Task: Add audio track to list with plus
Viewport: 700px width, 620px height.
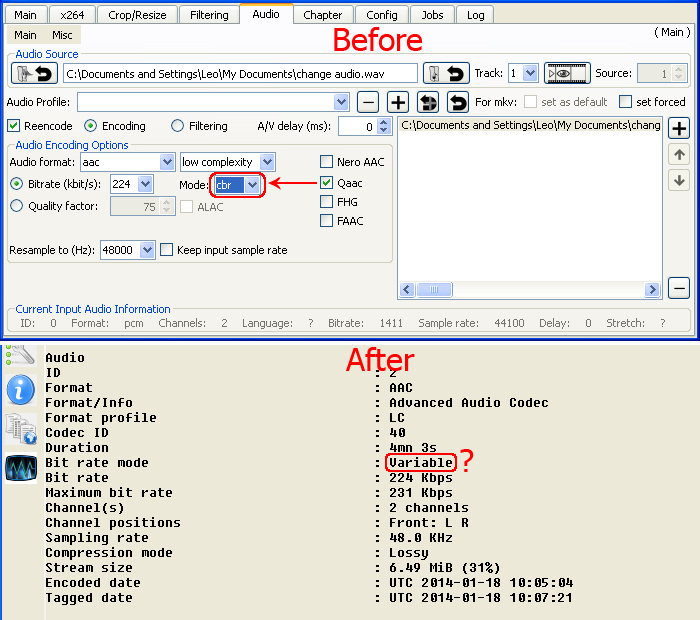Action: coord(679,129)
